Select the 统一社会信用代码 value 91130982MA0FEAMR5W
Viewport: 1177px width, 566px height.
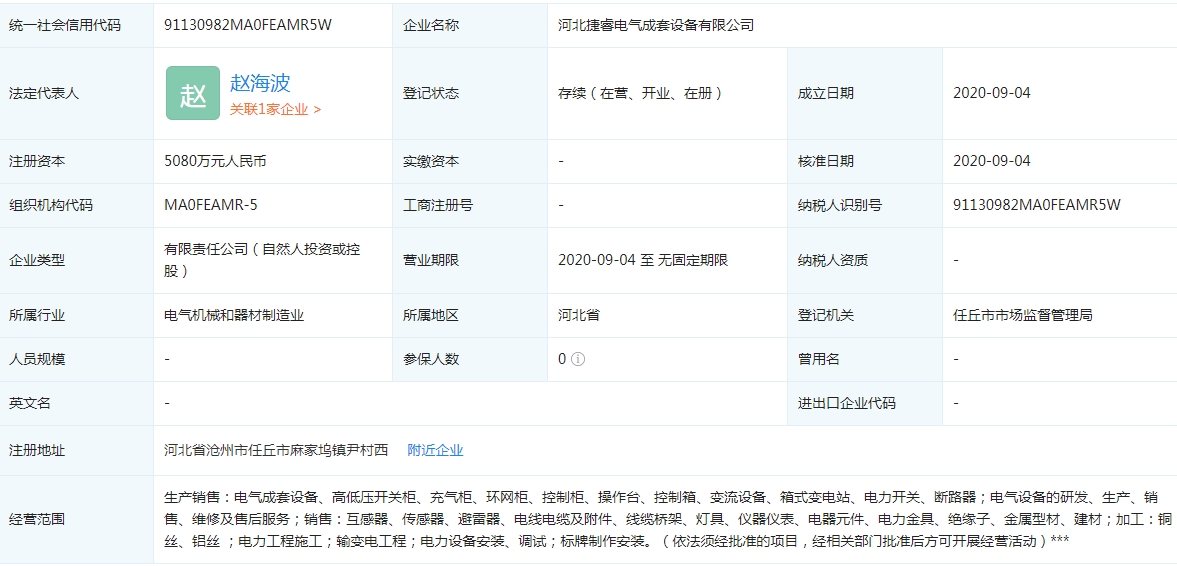[247, 25]
